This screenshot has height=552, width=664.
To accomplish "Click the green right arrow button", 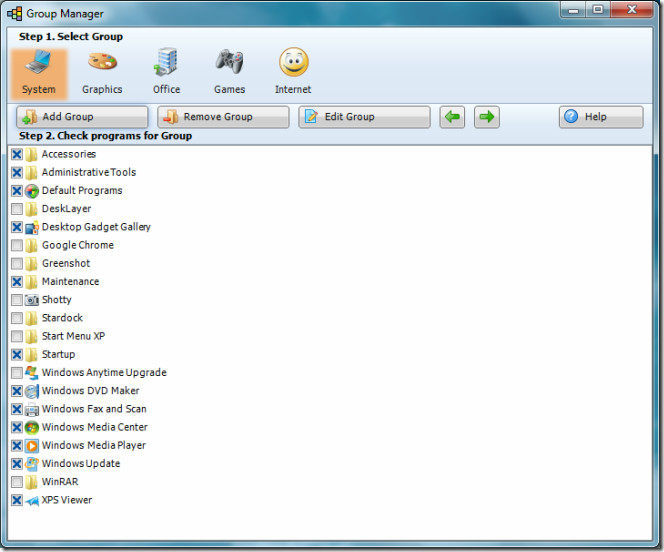I will point(487,117).
